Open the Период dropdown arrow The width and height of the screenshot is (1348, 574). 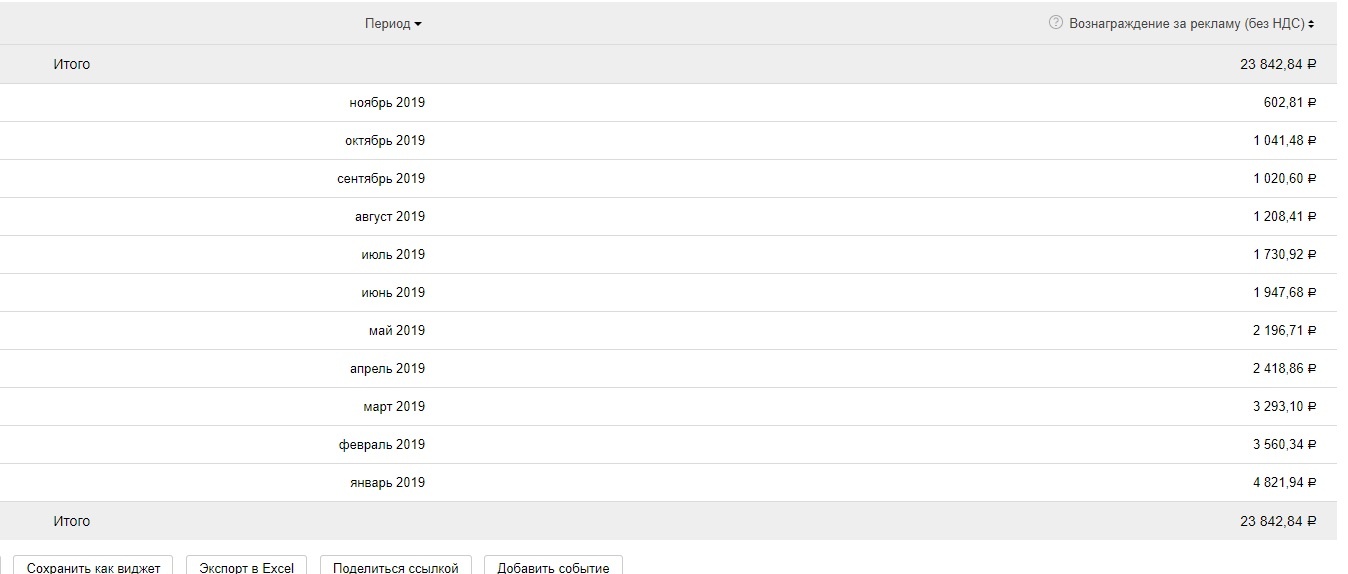coord(418,25)
